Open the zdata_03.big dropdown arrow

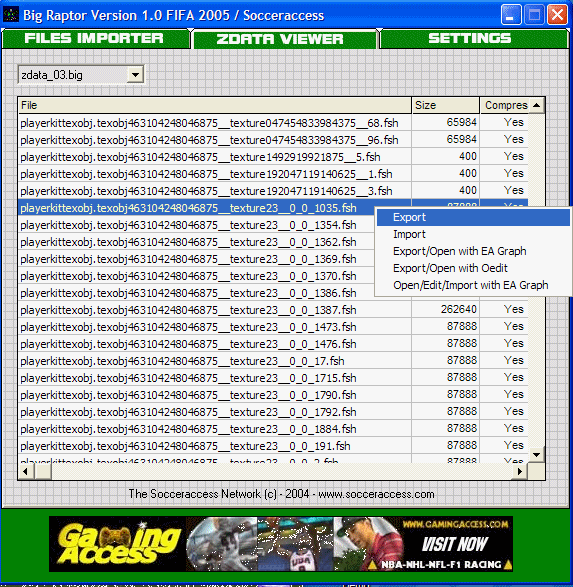tap(135, 74)
